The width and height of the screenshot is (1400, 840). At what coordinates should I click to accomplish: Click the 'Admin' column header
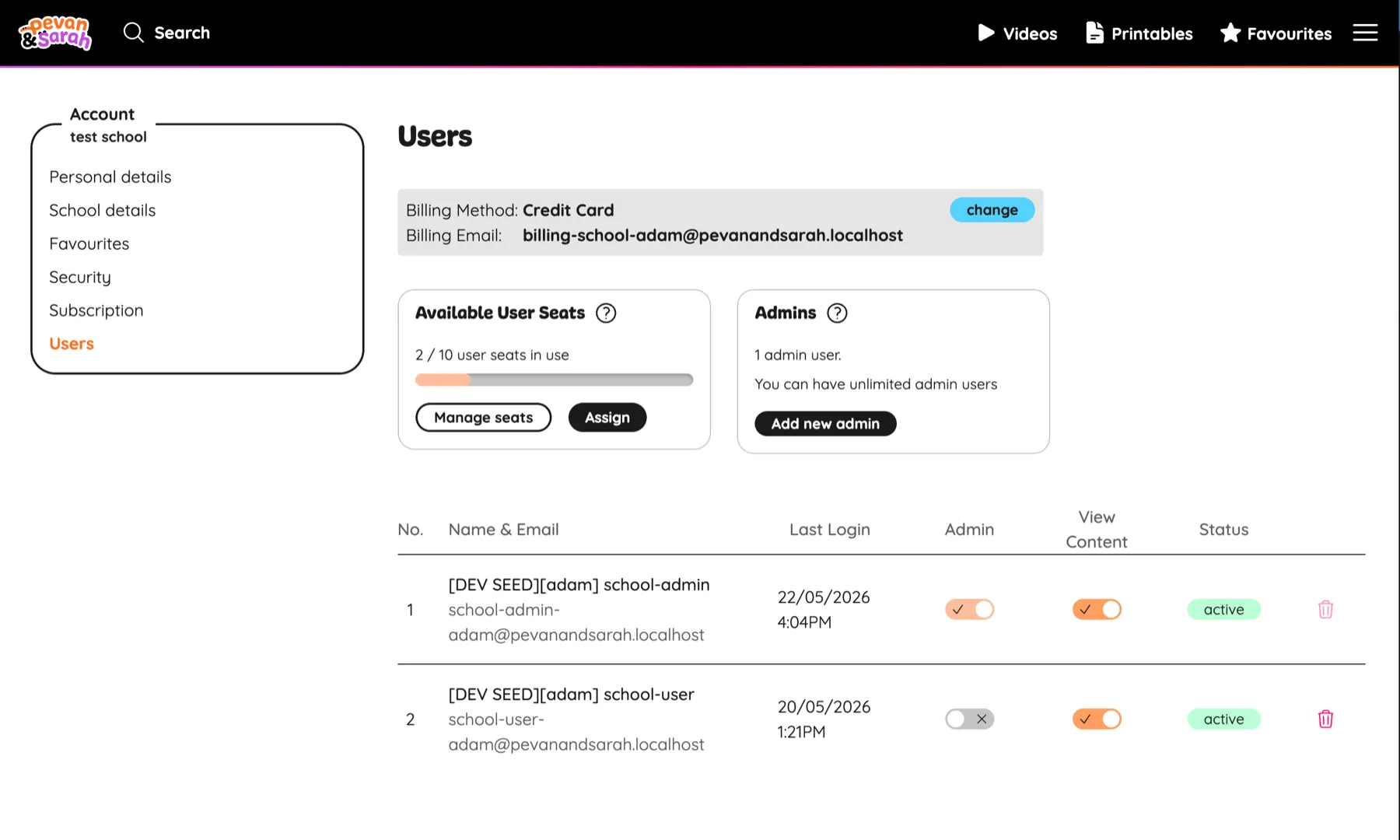pos(969,529)
